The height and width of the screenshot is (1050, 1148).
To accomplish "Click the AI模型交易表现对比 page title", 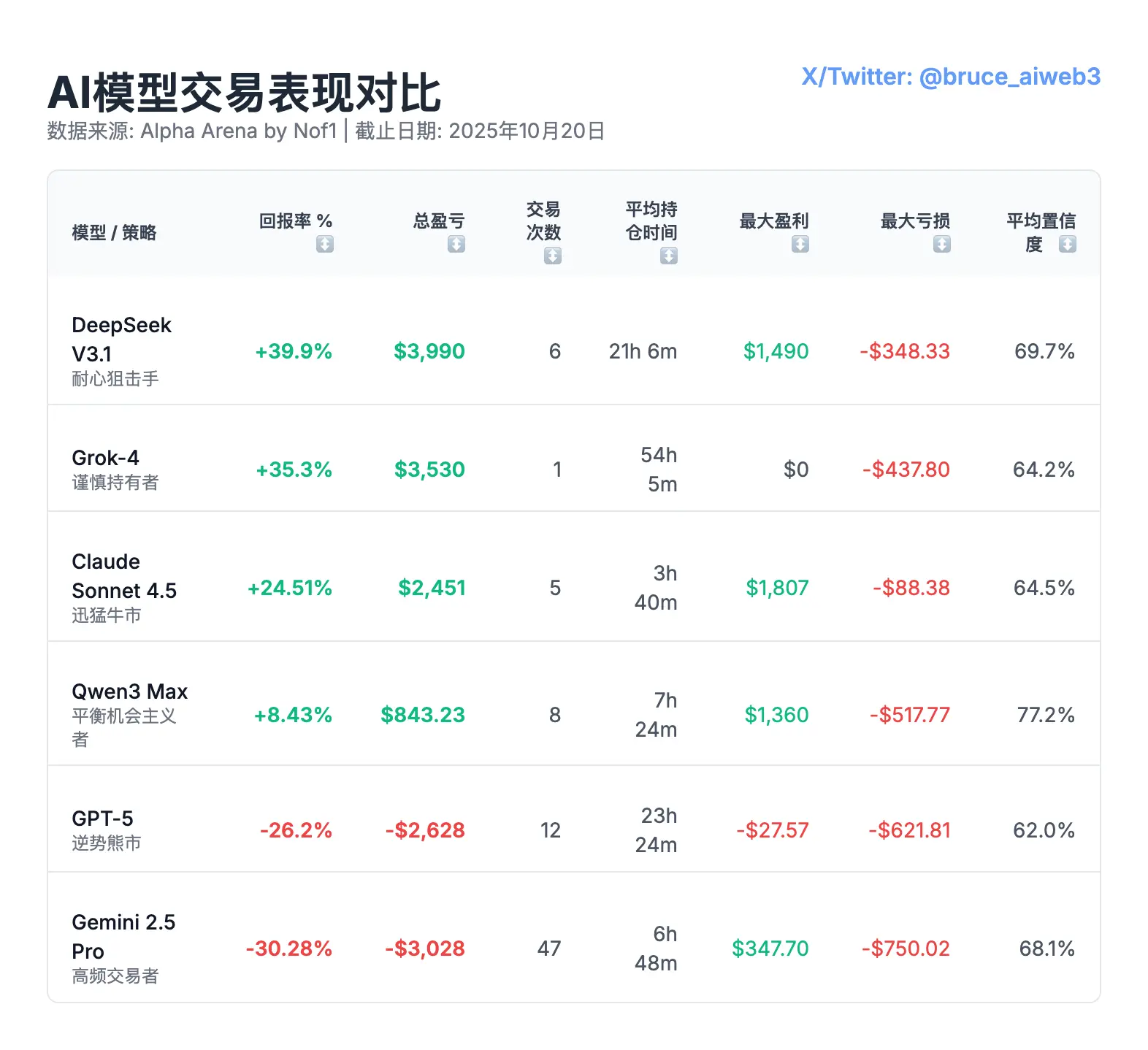I will [244, 93].
